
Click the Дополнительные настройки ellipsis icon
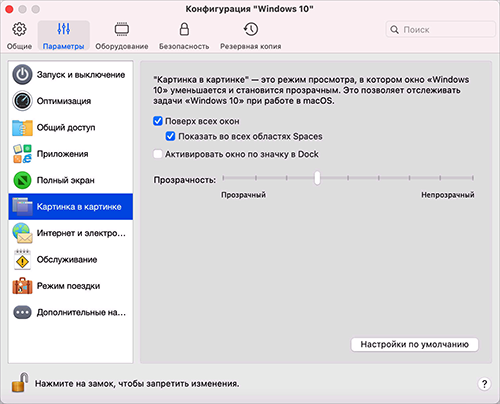(x=22, y=312)
